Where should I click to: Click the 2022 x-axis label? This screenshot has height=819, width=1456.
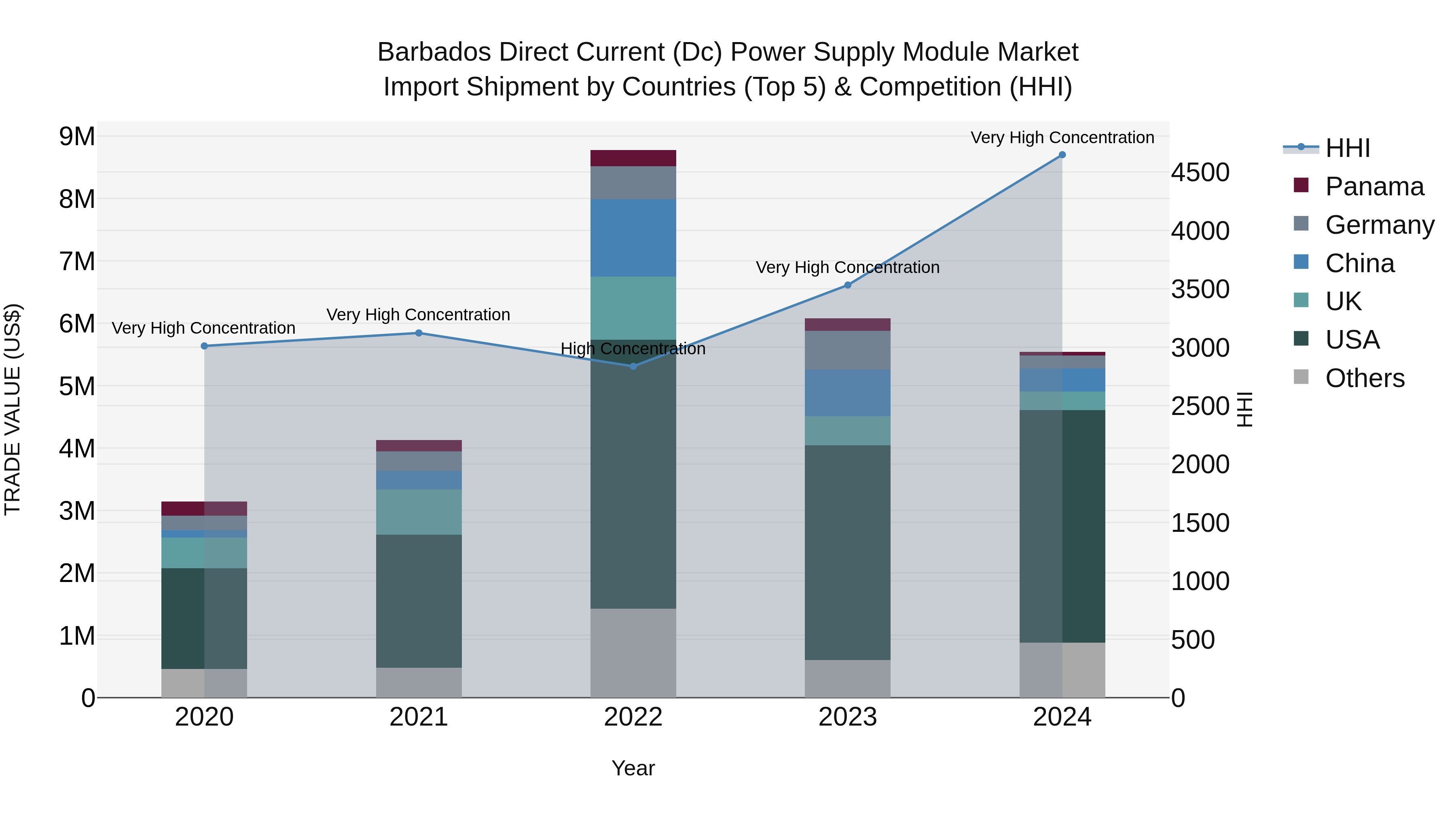[x=633, y=717]
